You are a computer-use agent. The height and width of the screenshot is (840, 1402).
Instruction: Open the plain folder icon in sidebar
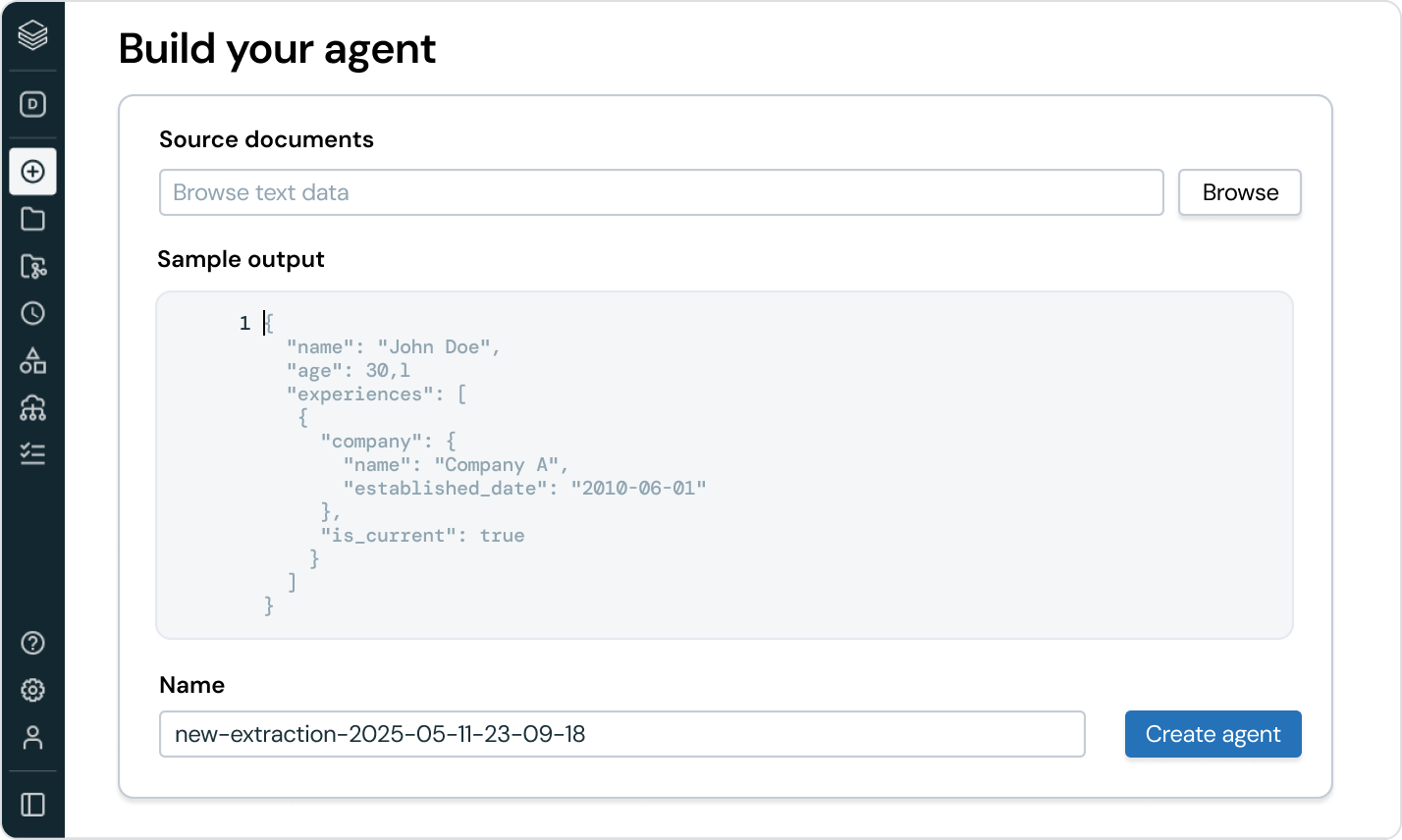pyautogui.click(x=32, y=219)
